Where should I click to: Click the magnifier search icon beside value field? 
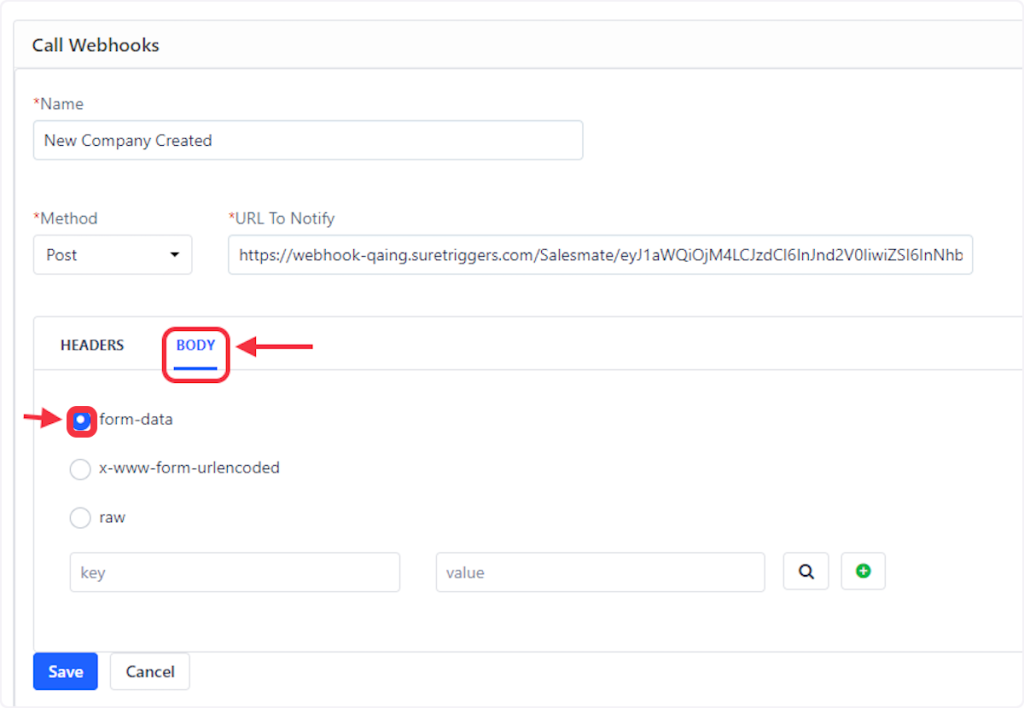(805, 572)
